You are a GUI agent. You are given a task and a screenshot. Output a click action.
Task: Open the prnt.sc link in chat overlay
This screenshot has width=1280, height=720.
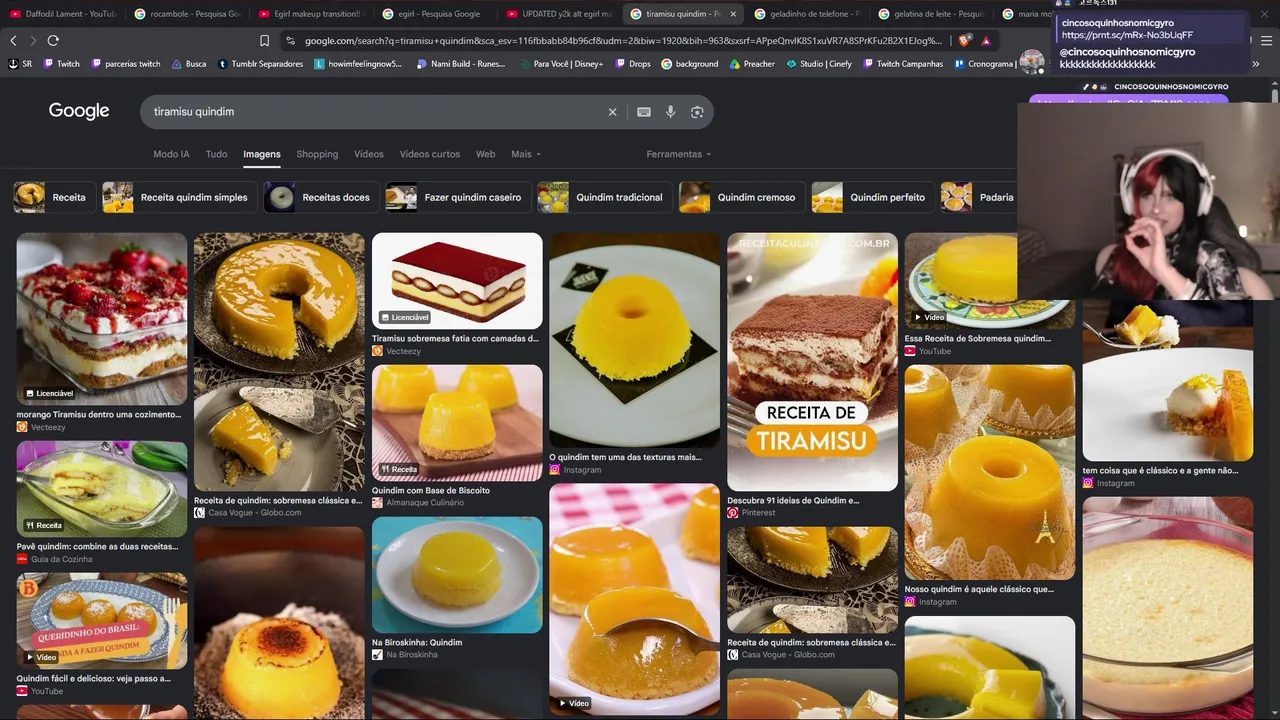coord(1127,35)
